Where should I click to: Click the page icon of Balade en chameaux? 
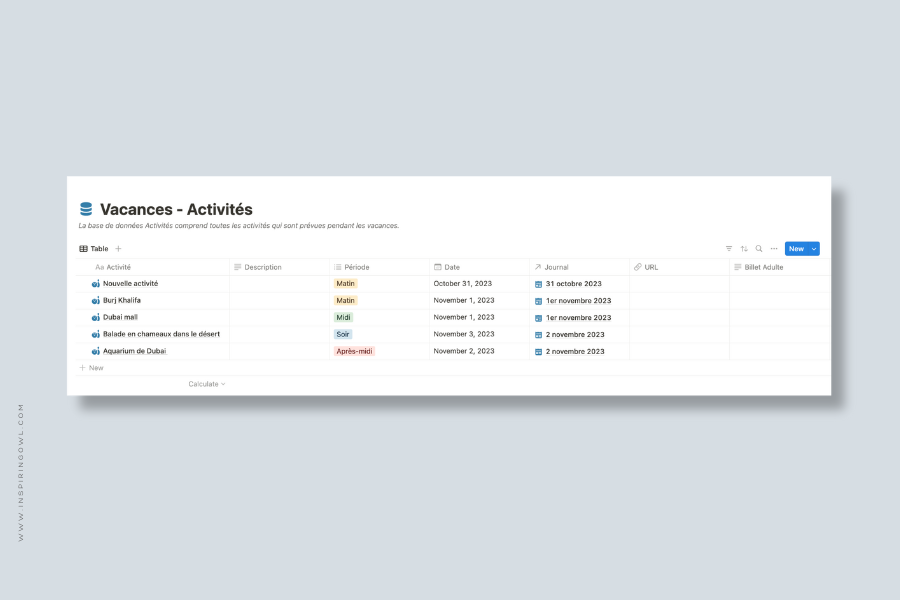(95, 334)
